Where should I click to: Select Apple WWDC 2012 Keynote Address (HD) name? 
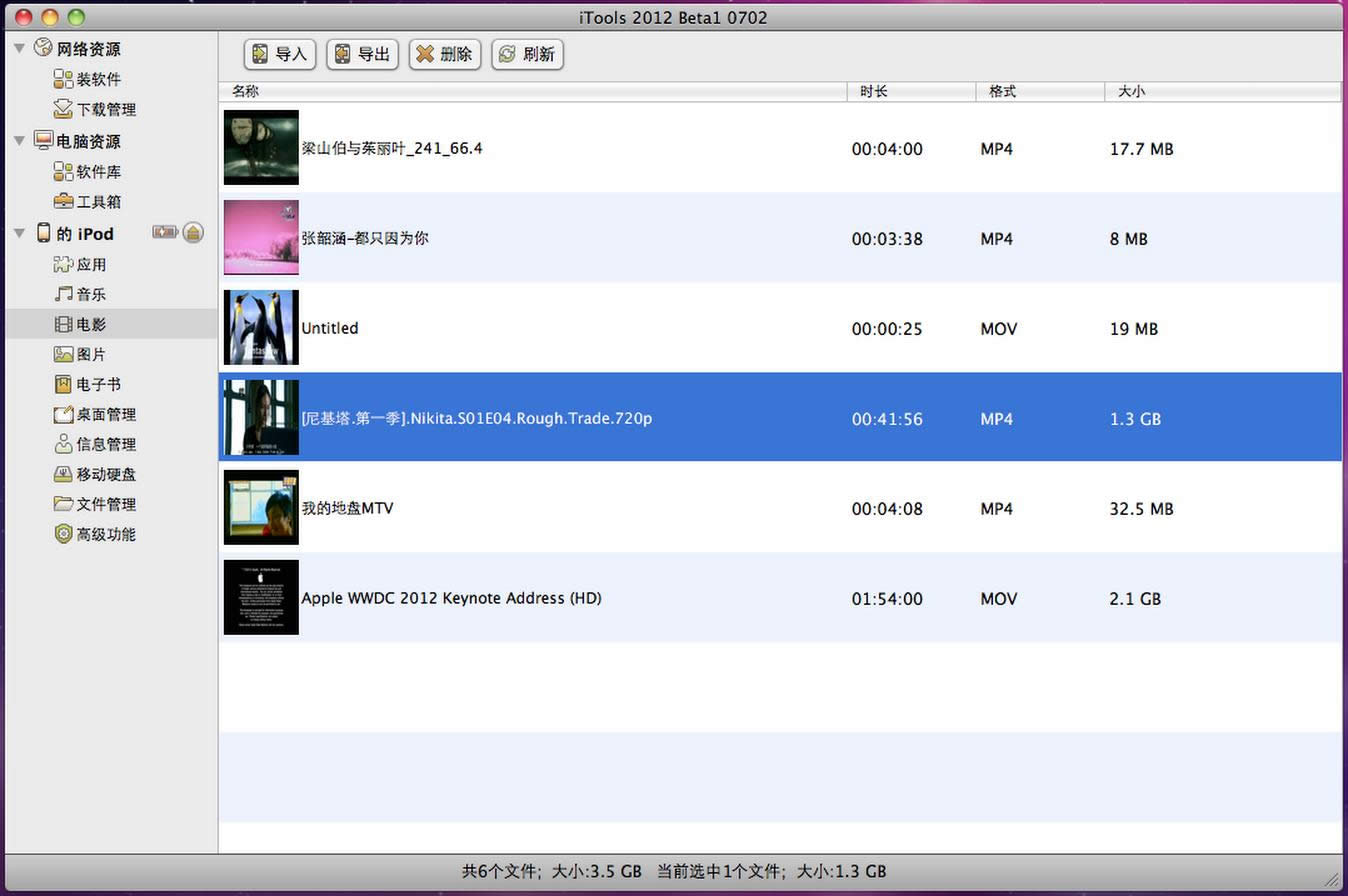(451, 598)
